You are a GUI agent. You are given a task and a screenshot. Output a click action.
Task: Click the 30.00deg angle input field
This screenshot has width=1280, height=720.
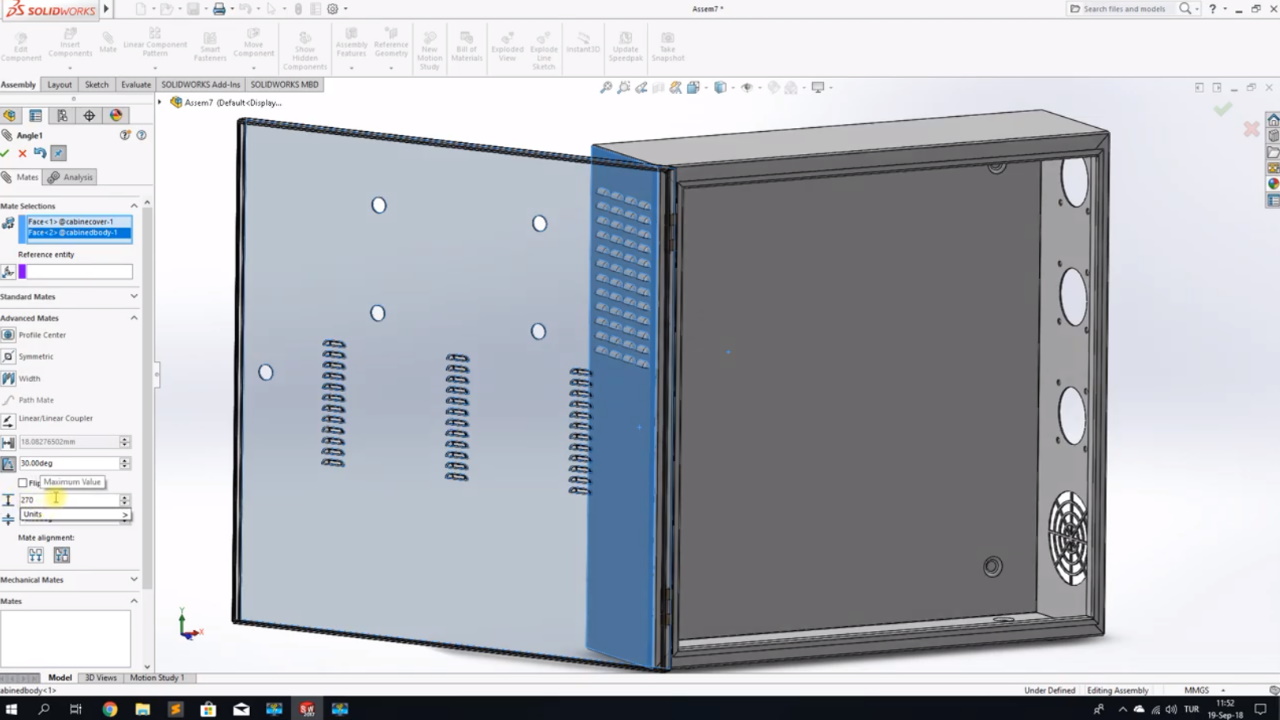[68, 463]
